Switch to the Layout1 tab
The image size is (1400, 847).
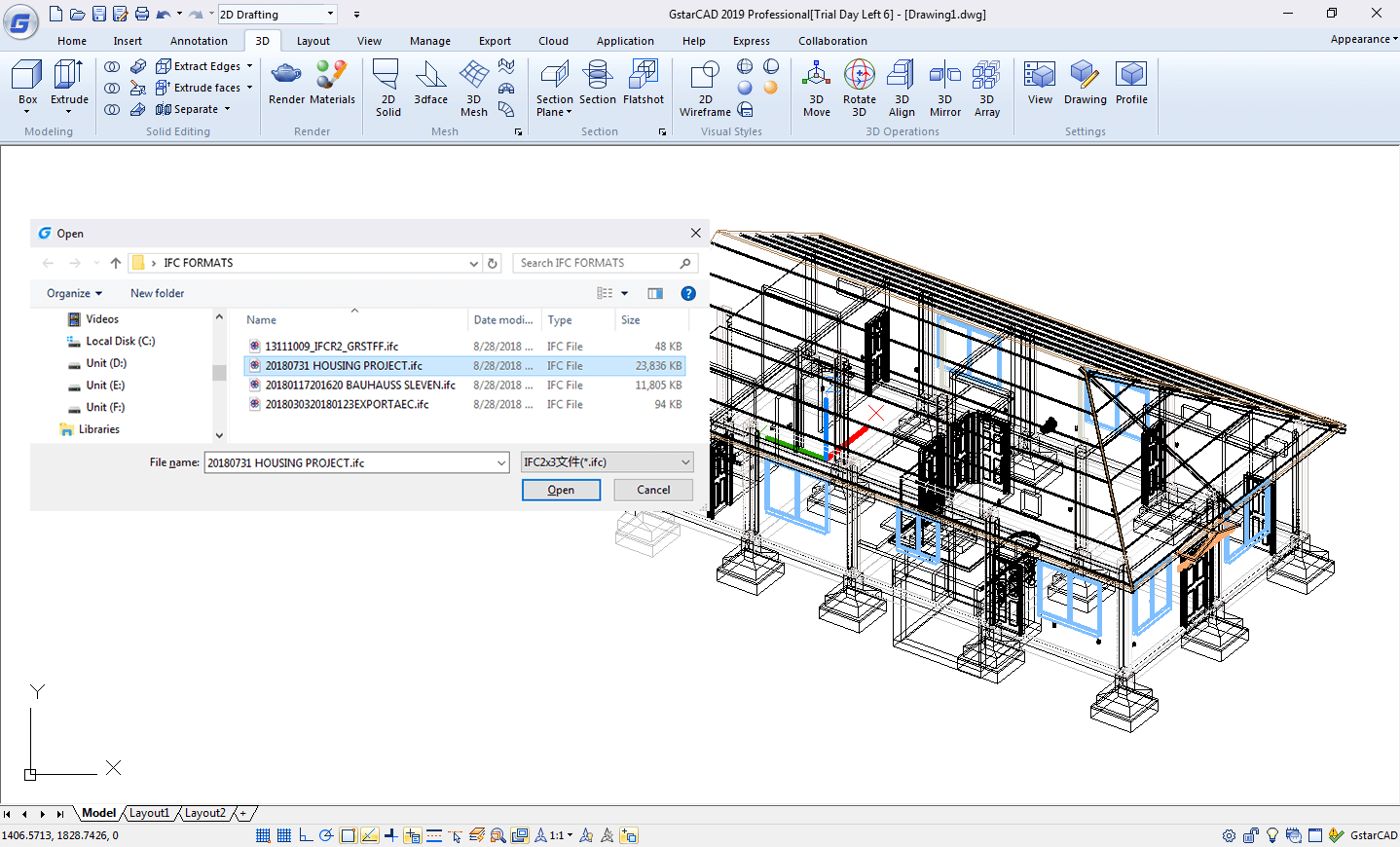point(150,813)
